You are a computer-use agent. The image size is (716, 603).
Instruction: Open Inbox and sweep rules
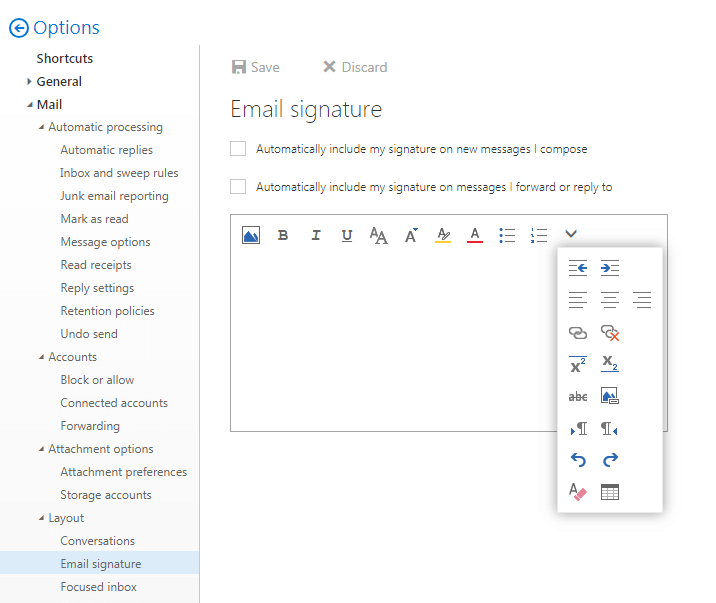pos(119,173)
